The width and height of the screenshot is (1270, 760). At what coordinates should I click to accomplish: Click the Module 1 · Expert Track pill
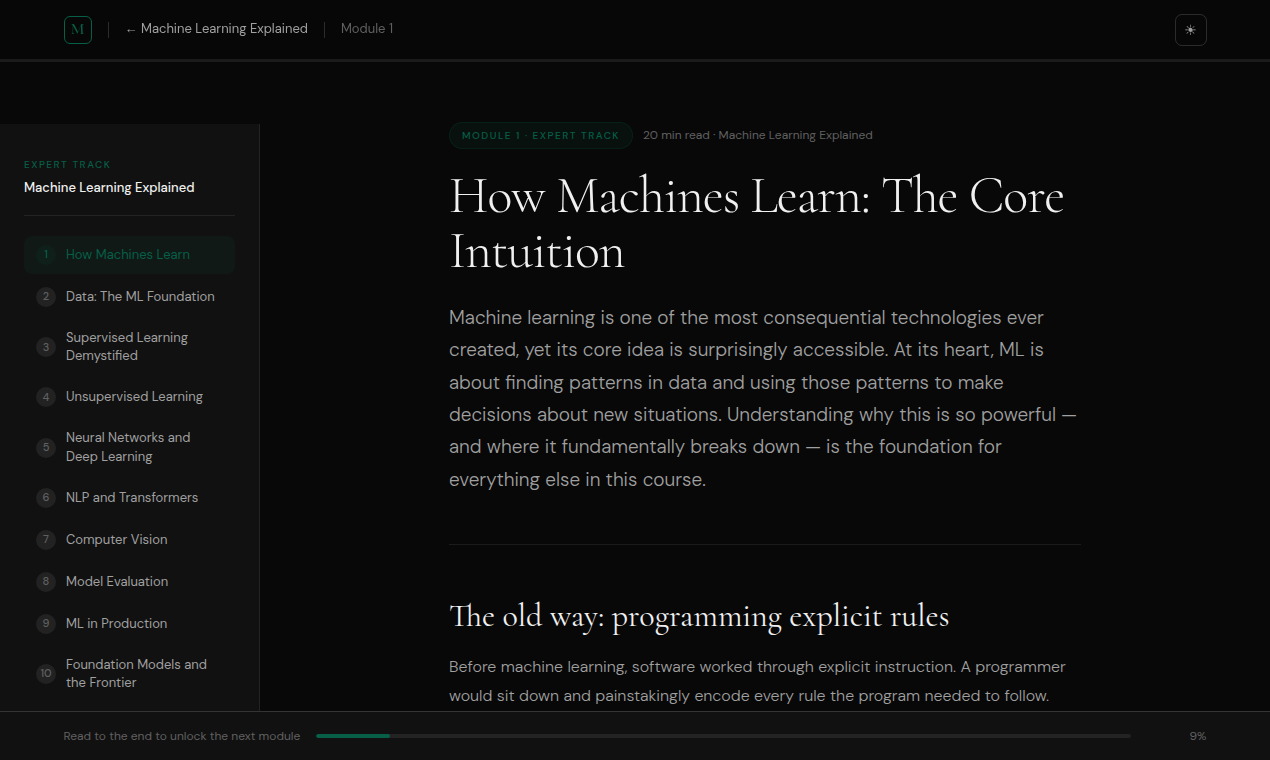[541, 136]
